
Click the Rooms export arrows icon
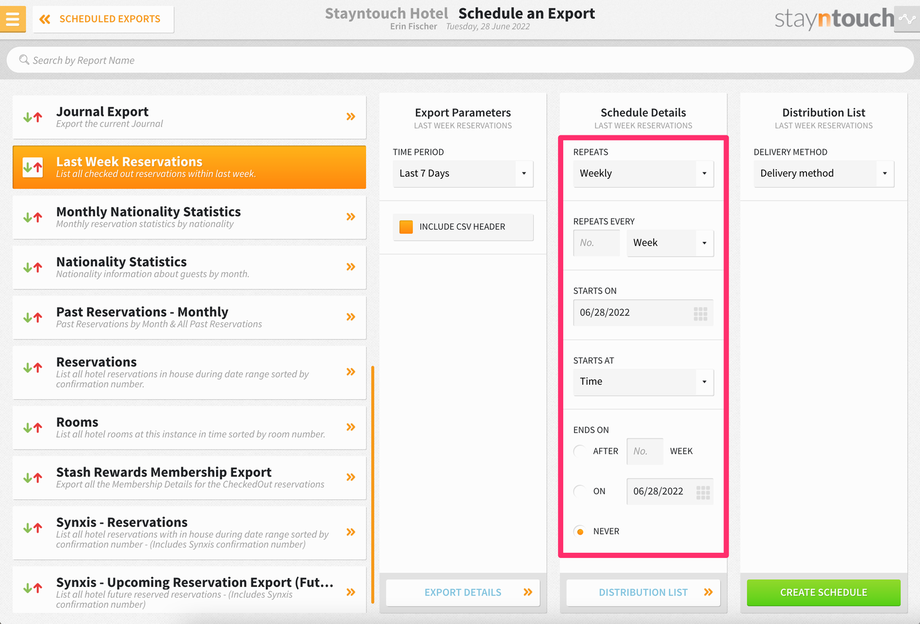(x=33, y=428)
